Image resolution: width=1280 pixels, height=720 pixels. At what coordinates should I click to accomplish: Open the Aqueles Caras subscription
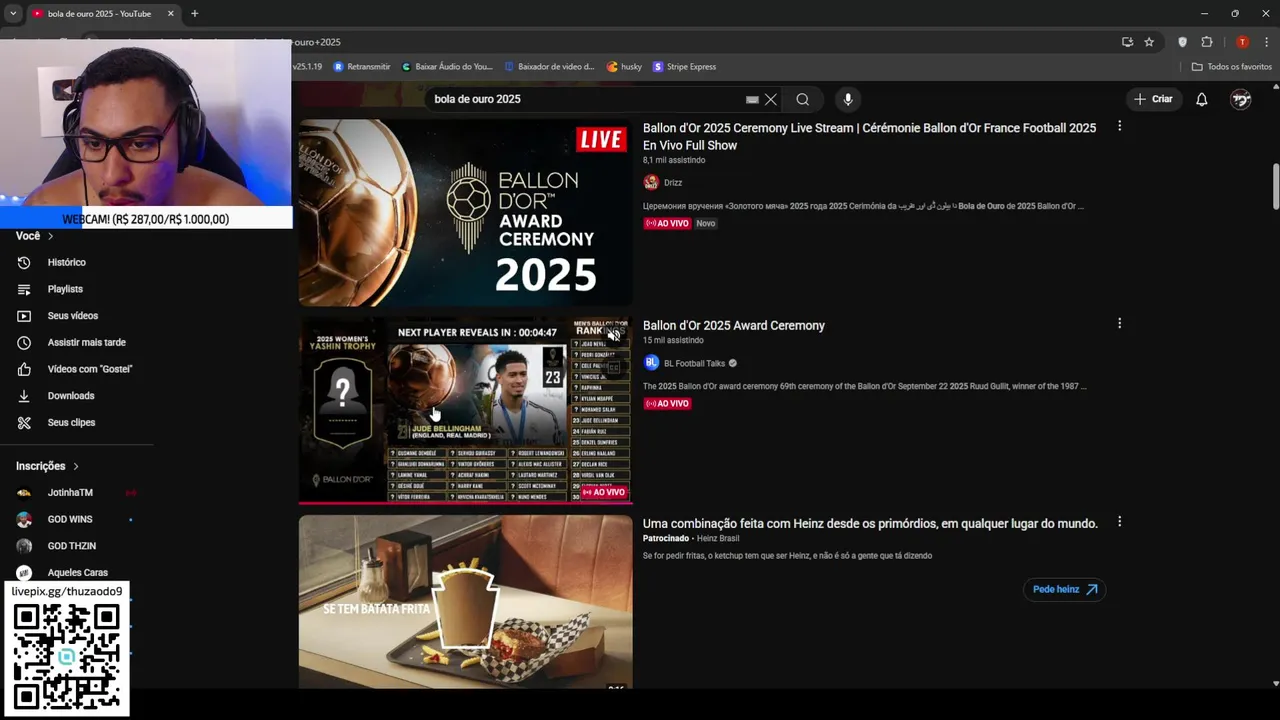(x=77, y=572)
